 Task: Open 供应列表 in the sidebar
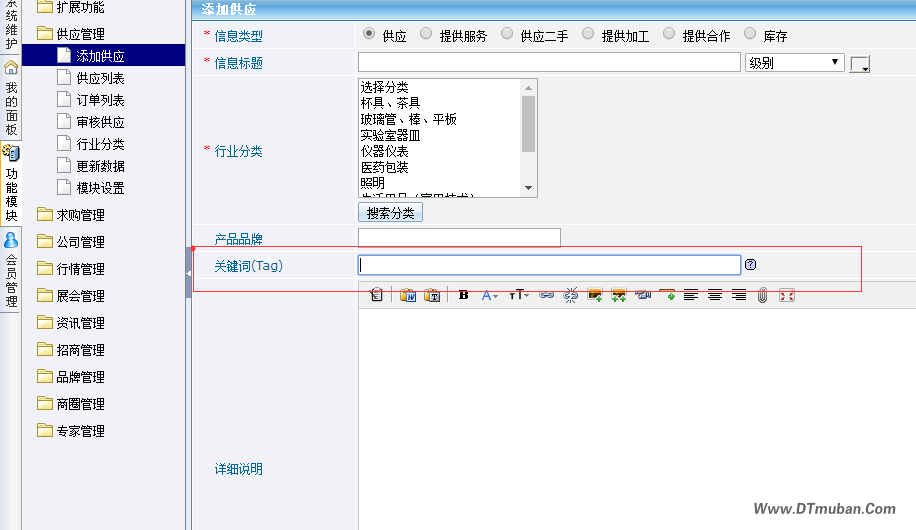point(100,78)
